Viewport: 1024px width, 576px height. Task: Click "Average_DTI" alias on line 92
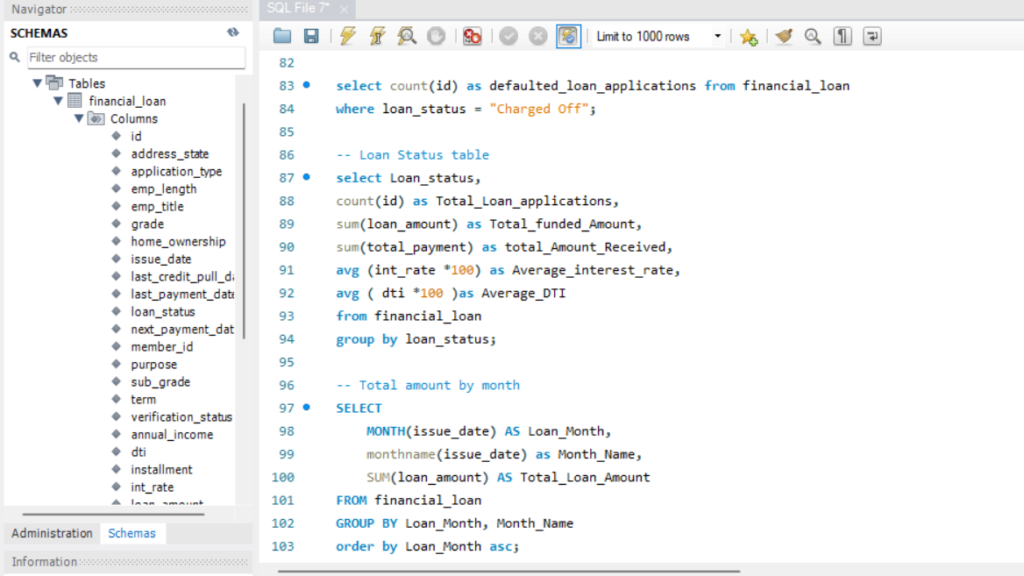[x=524, y=293]
